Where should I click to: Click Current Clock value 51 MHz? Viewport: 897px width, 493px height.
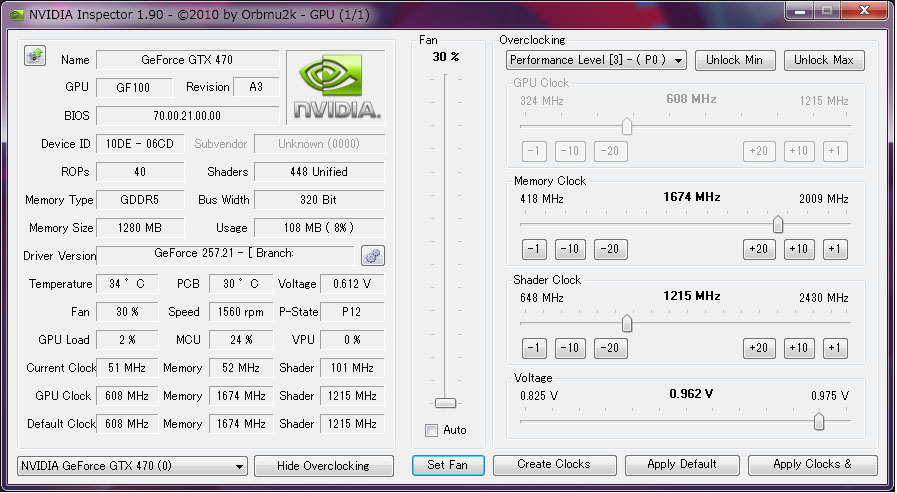click(127, 368)
